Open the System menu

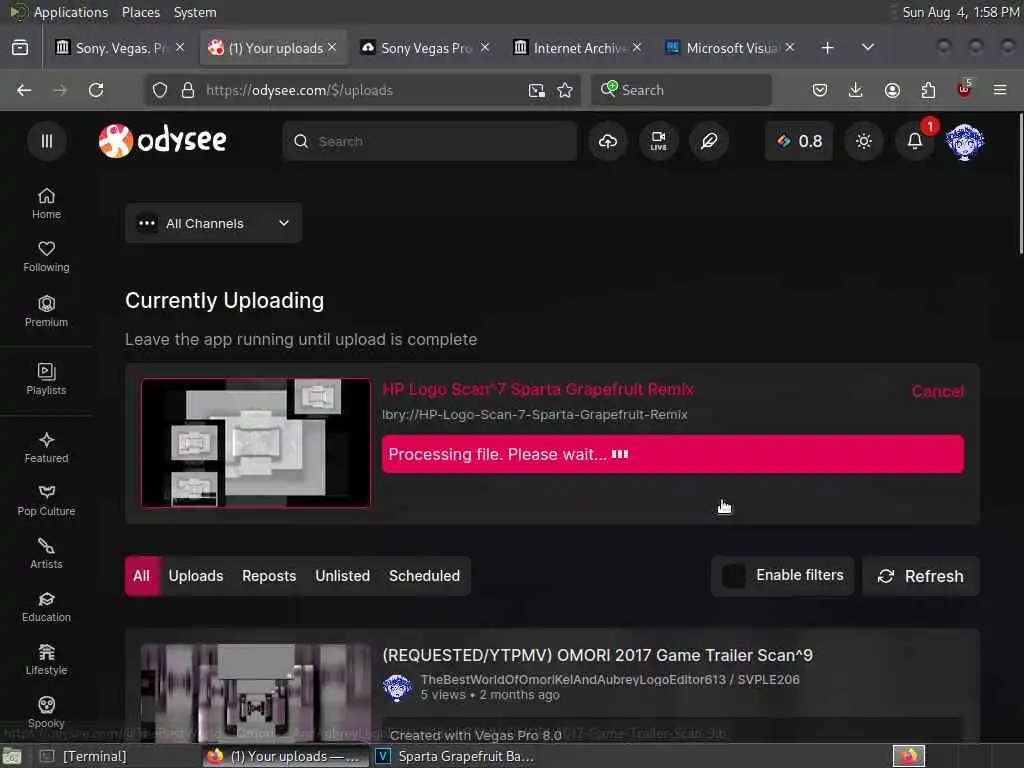point(195,12)
